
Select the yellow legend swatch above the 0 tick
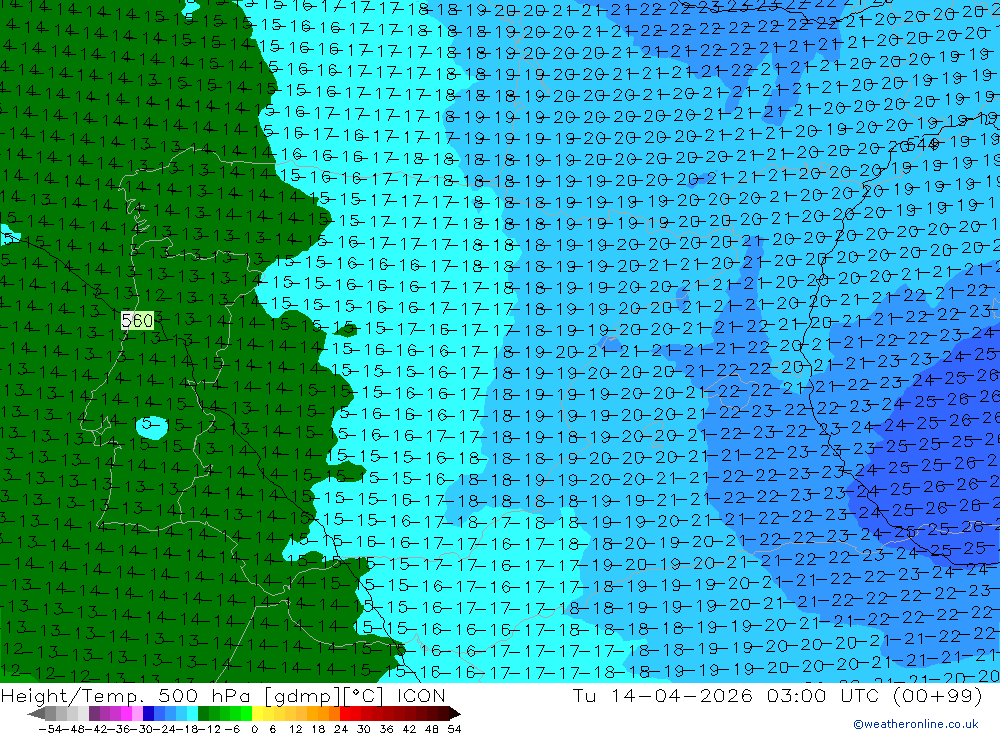coord(257,714)
